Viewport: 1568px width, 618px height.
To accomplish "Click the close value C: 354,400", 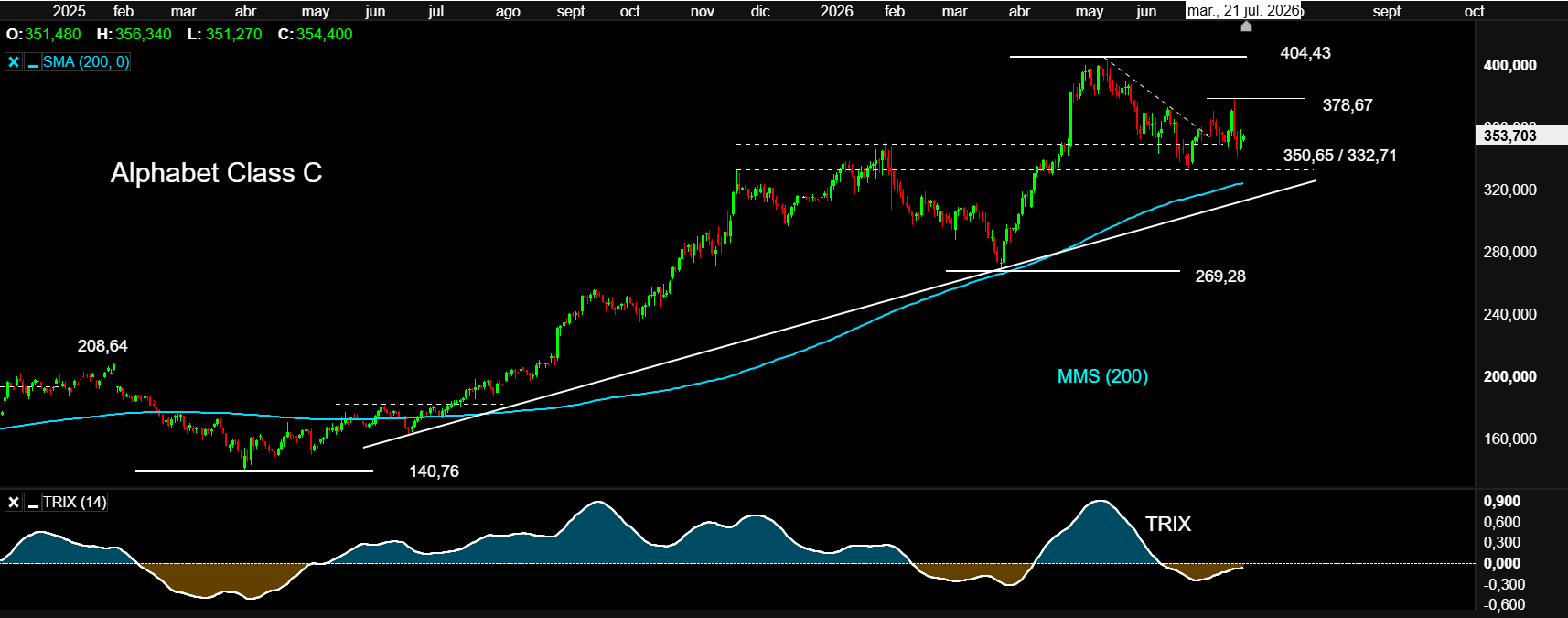I will [315, 34].
